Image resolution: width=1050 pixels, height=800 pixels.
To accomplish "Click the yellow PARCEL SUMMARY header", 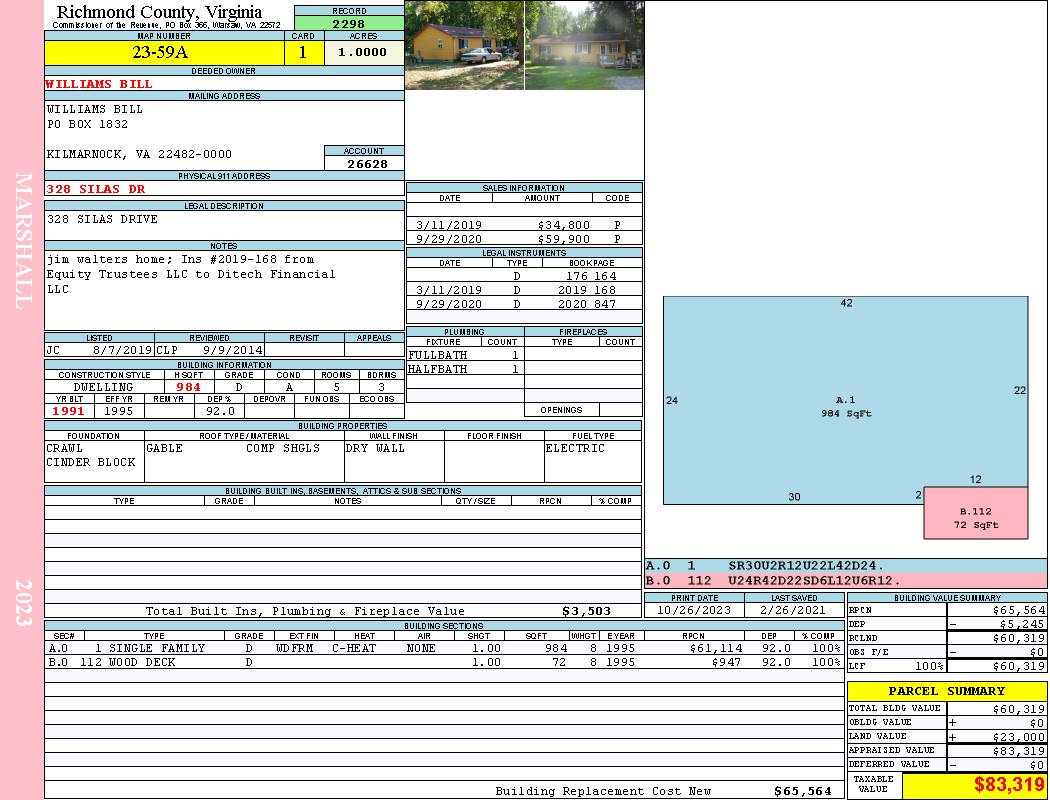I will (946, 691).
